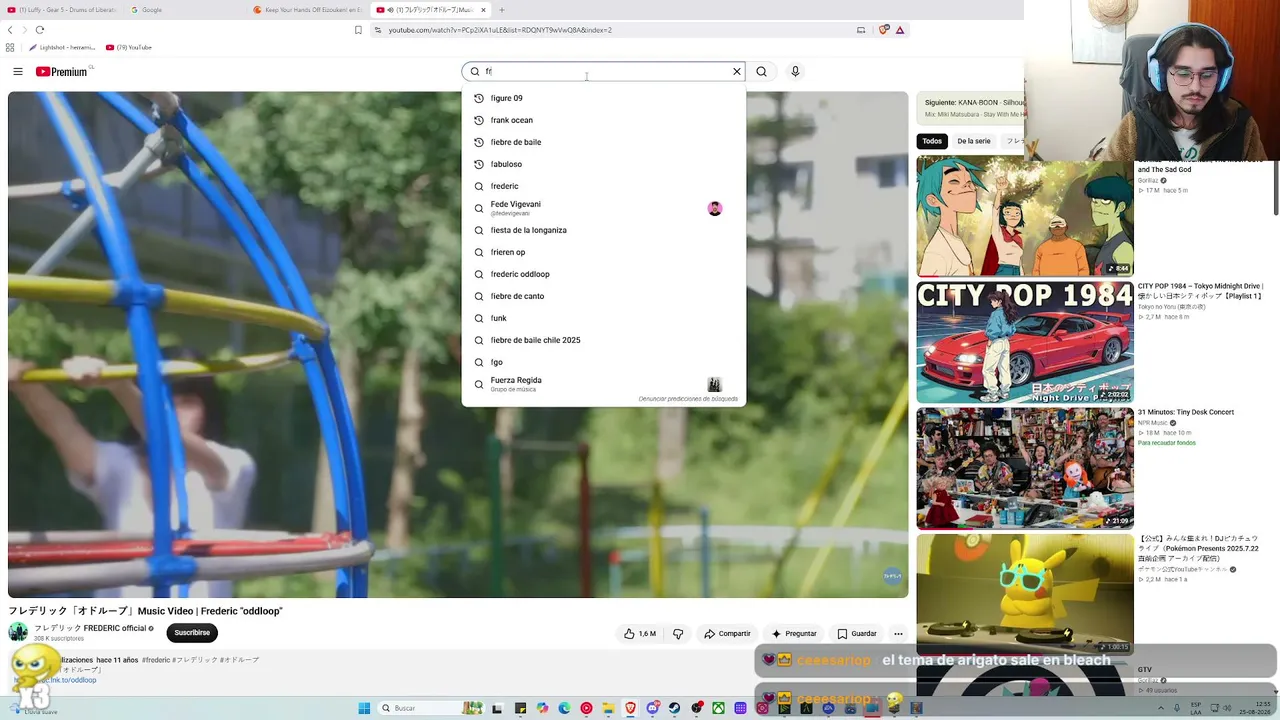
Task: Open the Brave Shields lion icon
Action: click(883, 30)
